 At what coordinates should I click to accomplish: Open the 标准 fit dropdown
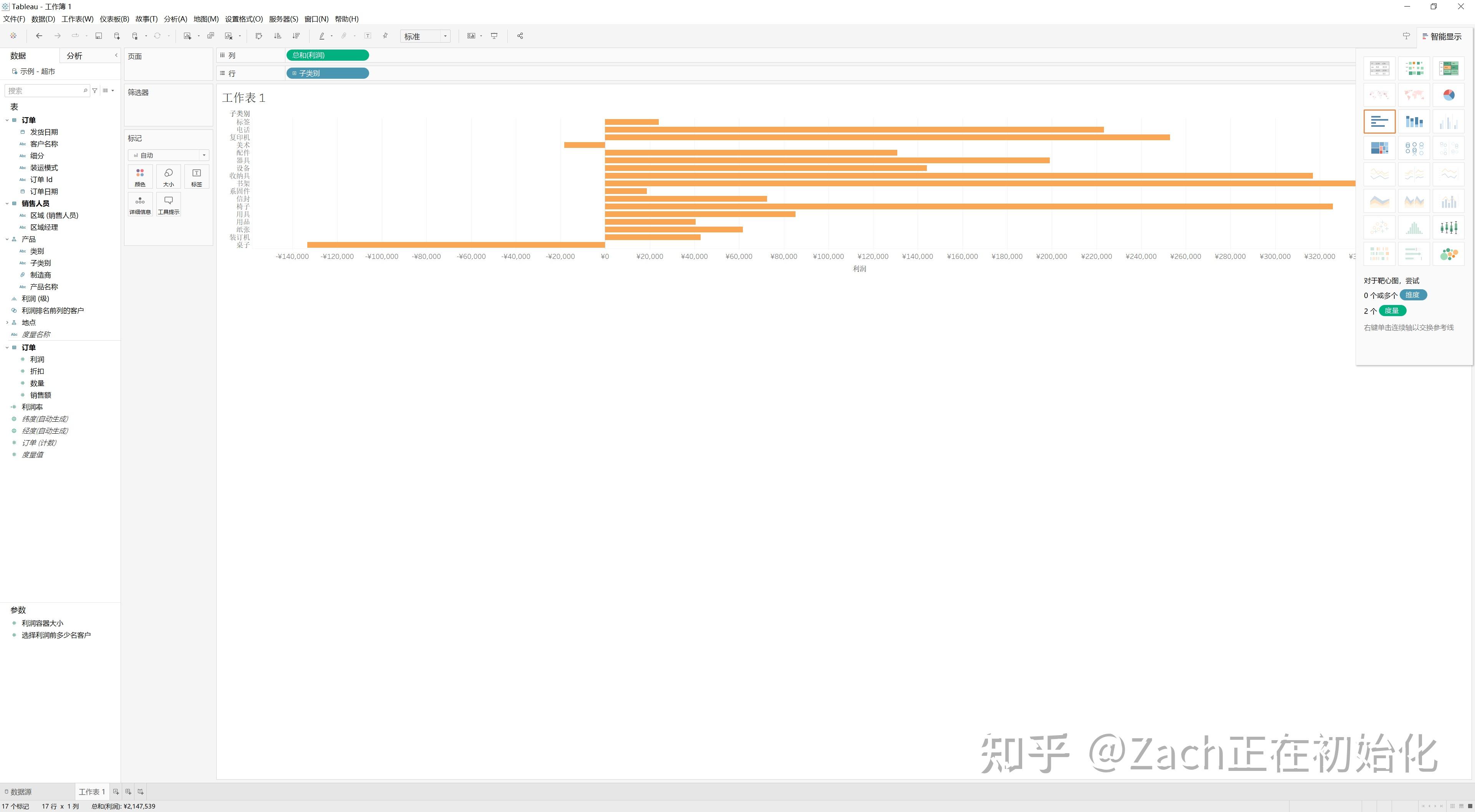pos(426,36)
